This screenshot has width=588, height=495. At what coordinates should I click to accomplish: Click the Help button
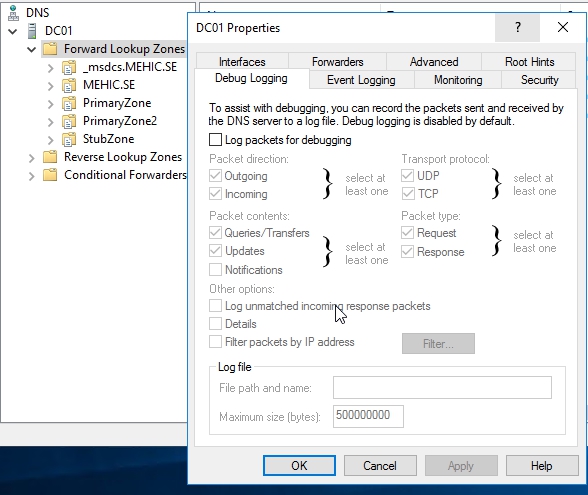pos(542,465)
